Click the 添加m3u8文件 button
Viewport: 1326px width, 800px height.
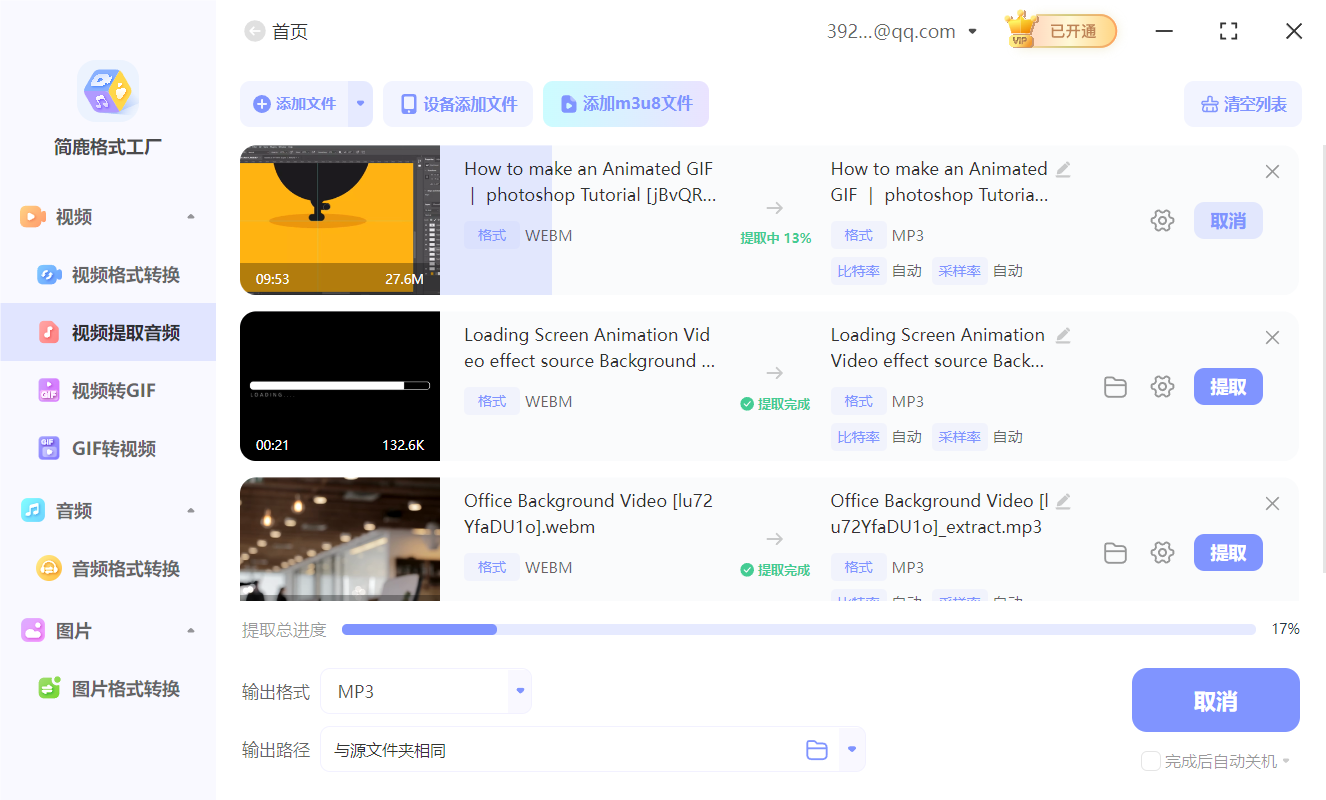coord(626,103)
